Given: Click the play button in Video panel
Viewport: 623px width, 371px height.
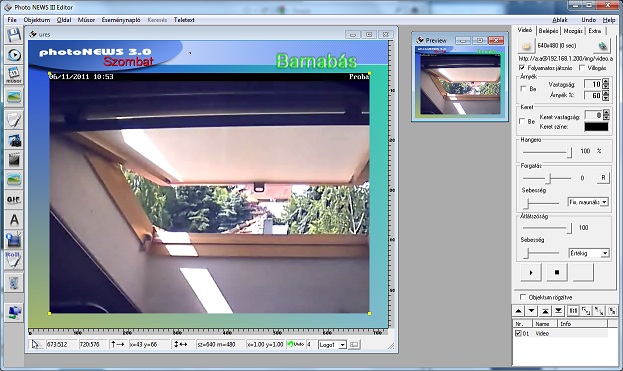Looking at the screenshot, I should 531,272.
